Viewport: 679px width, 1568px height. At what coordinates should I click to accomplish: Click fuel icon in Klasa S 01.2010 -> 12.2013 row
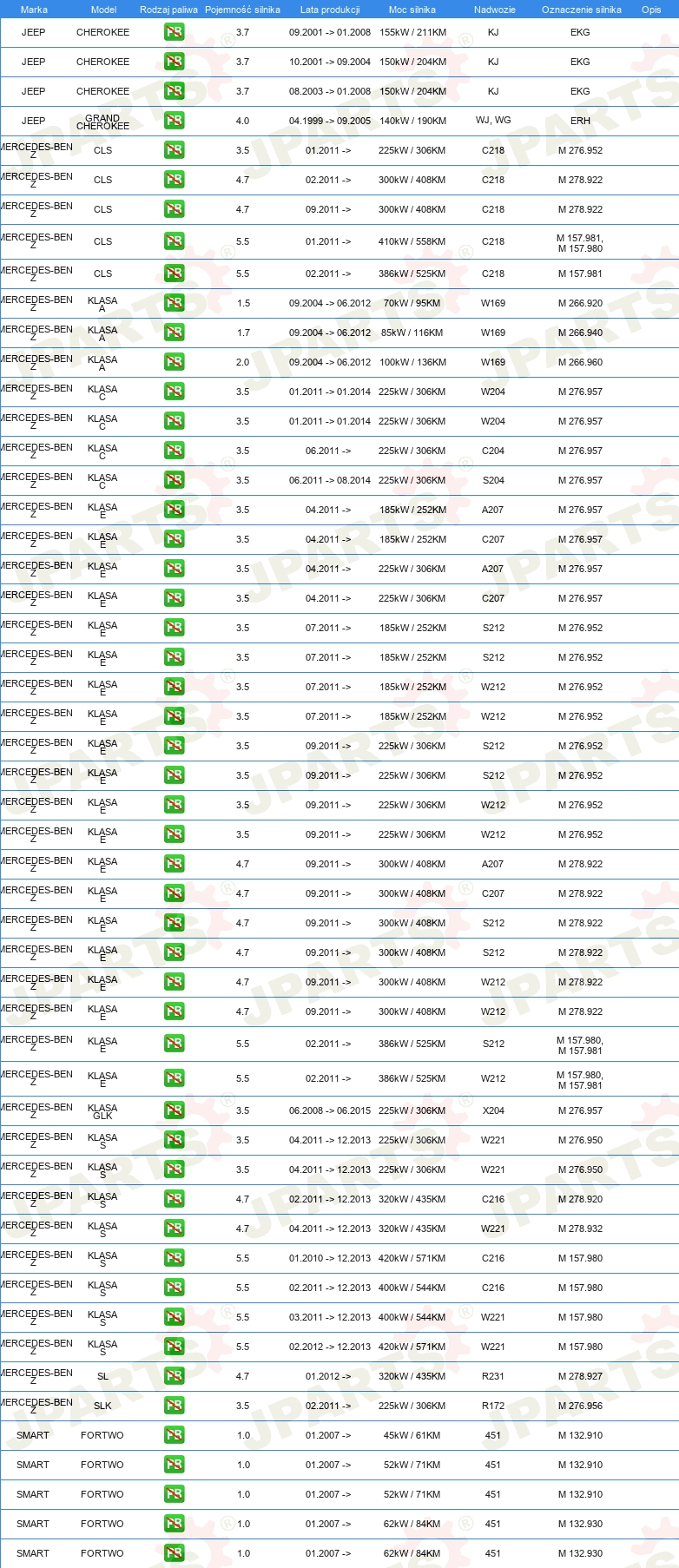click(x=174, y=1258)
